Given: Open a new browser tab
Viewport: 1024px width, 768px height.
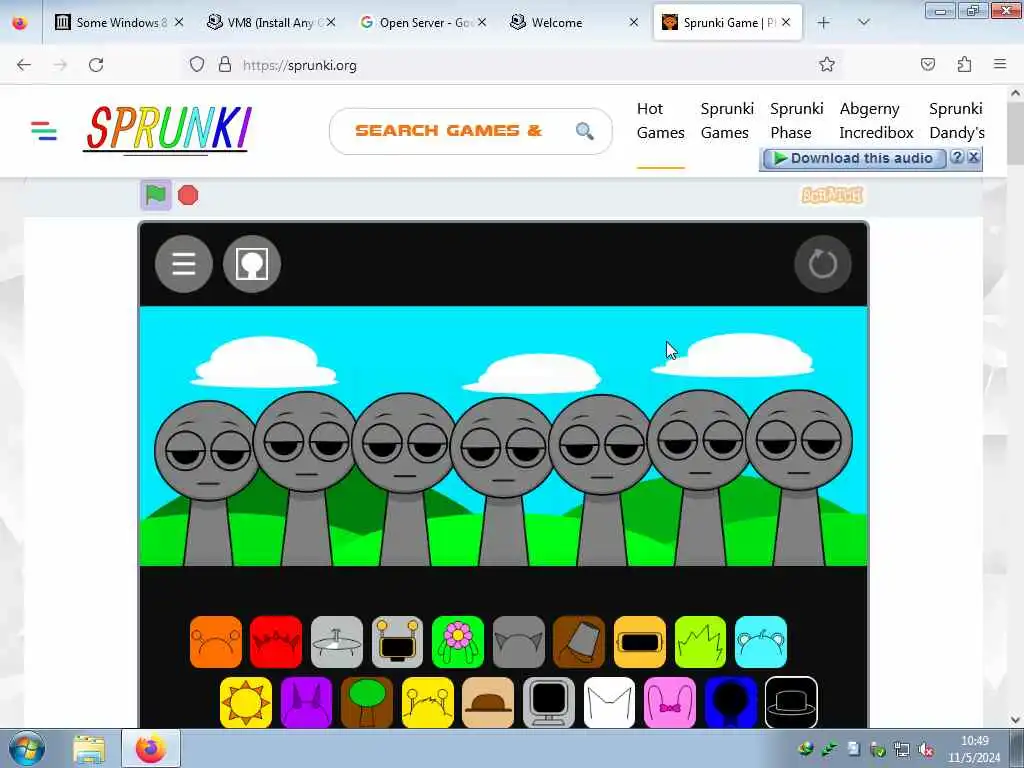Looking at the screenshot, I should 824,23.
